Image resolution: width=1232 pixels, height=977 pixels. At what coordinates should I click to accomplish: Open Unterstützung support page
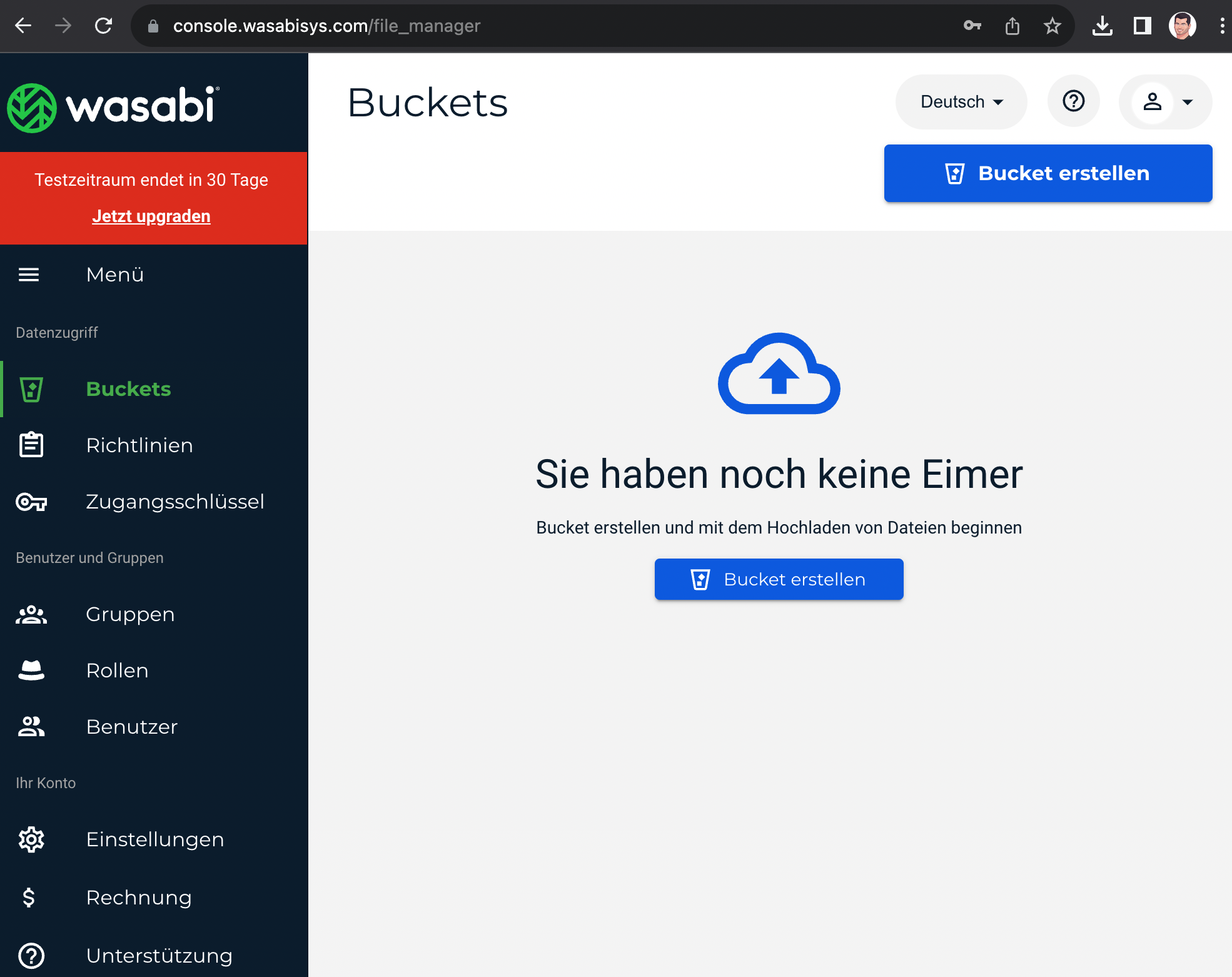tap(159, 956)
